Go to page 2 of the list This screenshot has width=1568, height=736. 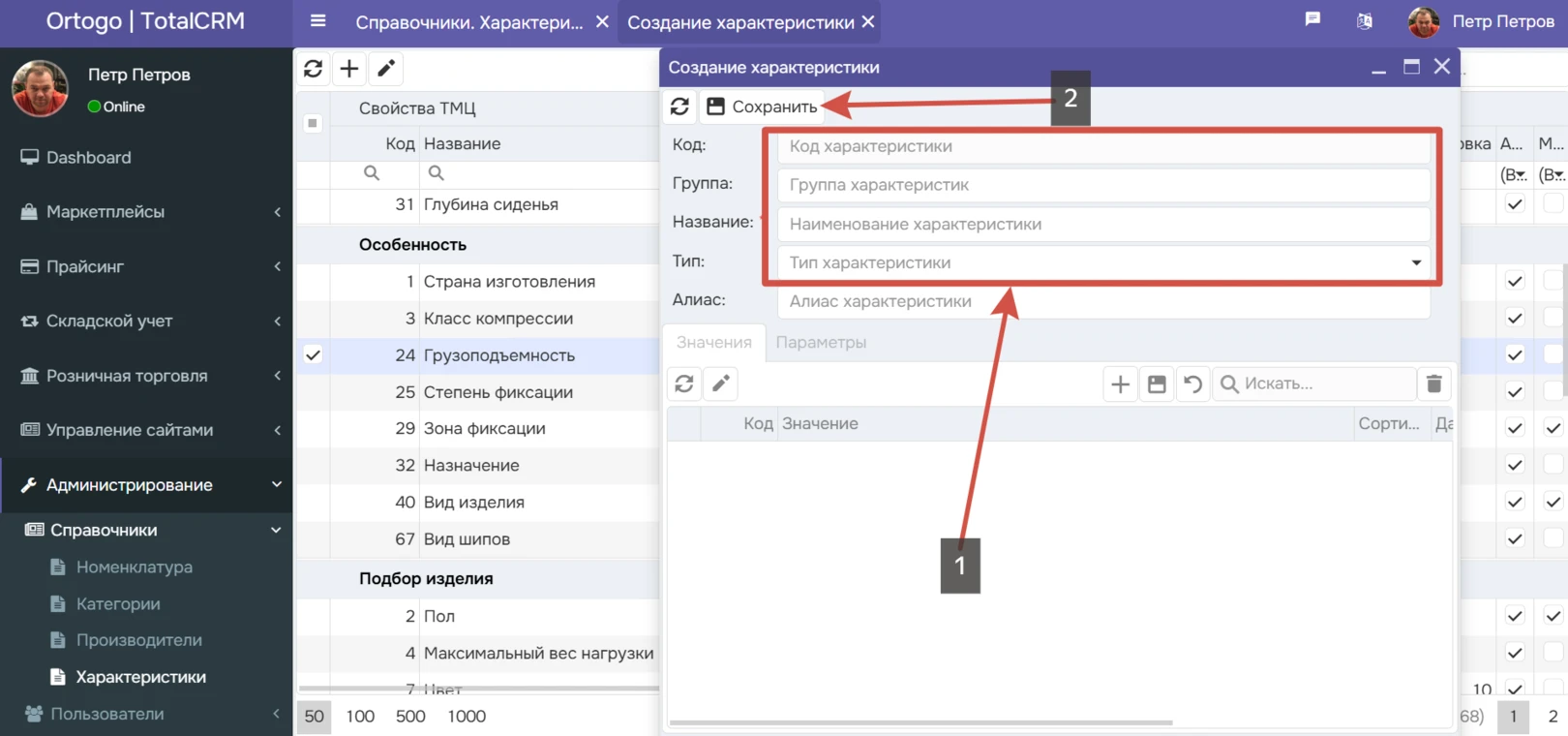(1553, 717)
